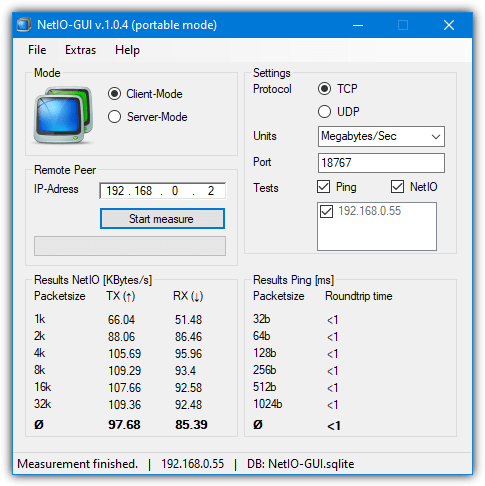Click average TX value 97.68
The image size is (485, 486).
[124, 425]
